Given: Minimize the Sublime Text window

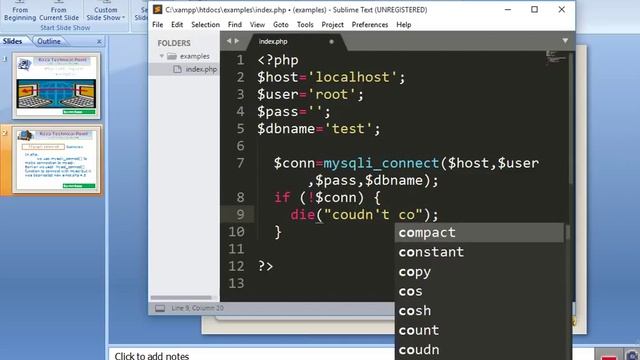Looking at the screenshot, I should [508, 9].
